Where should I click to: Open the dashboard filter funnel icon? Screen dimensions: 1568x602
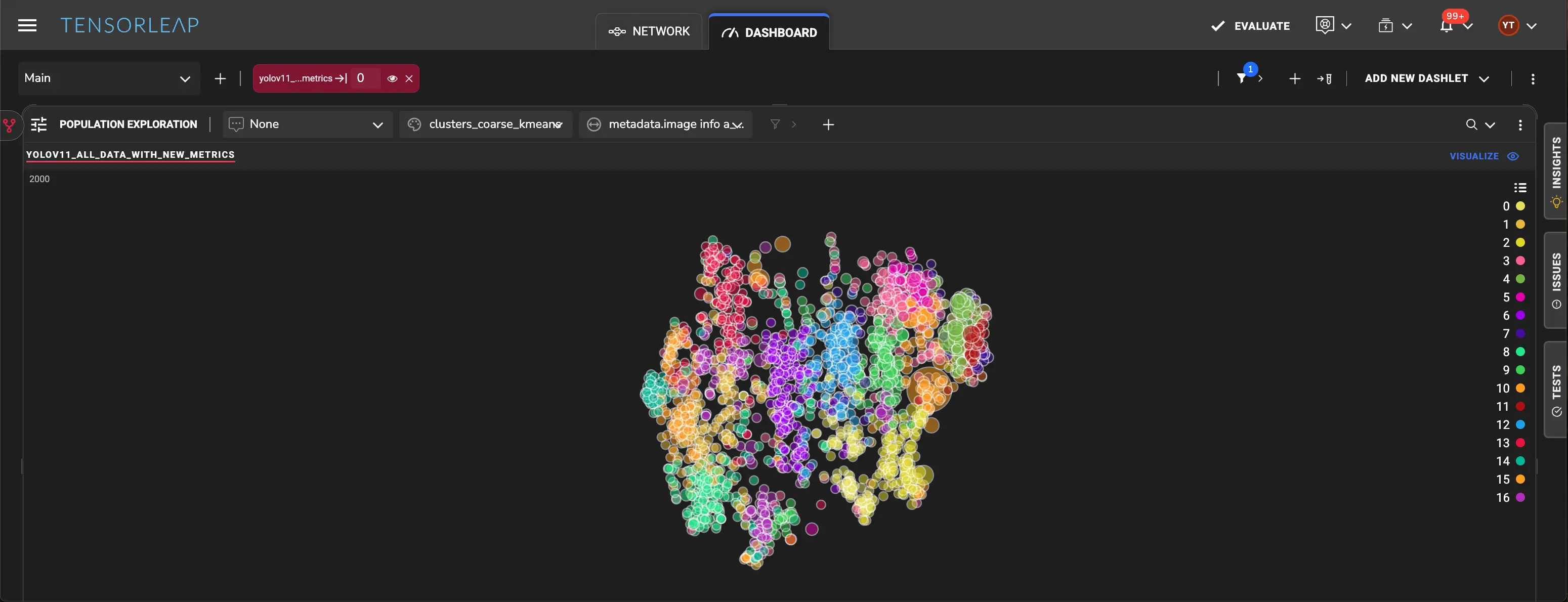(x=1241, y=78)
